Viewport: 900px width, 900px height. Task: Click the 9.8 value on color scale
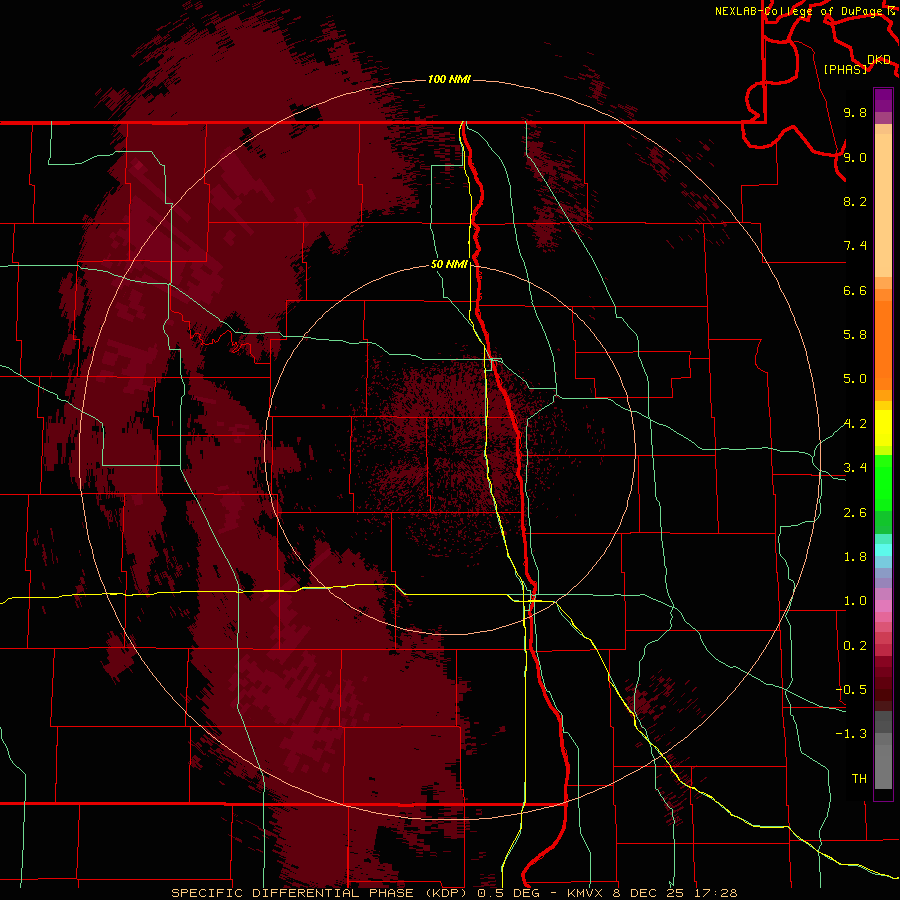[855, 112]
